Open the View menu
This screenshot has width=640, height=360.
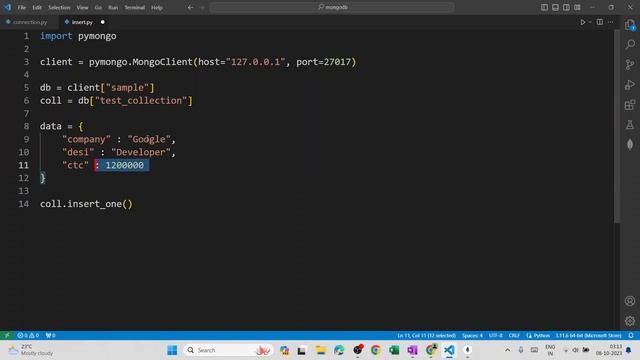[x=82, y=7]
